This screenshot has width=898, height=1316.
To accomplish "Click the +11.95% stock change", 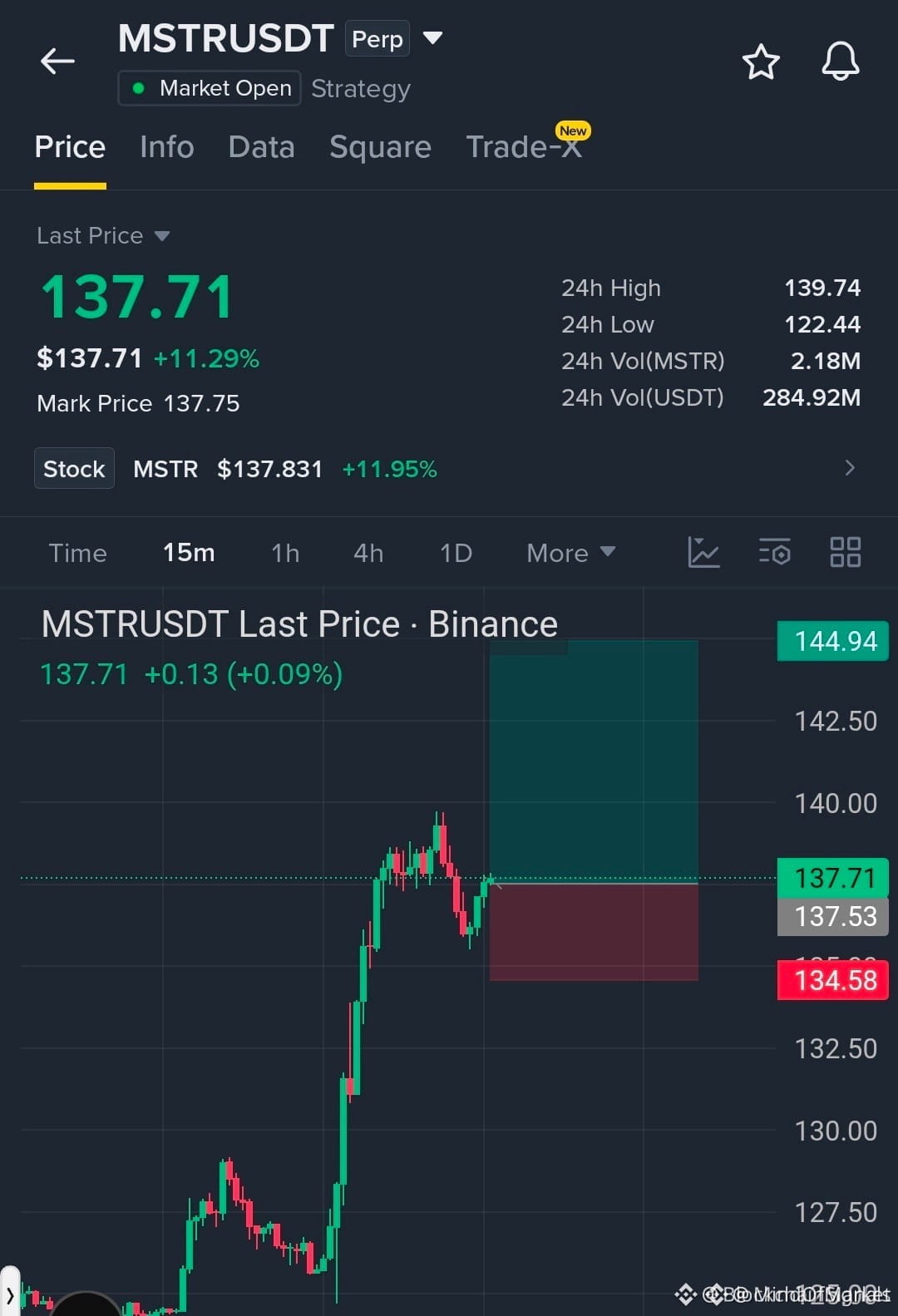I will [389, 469].
